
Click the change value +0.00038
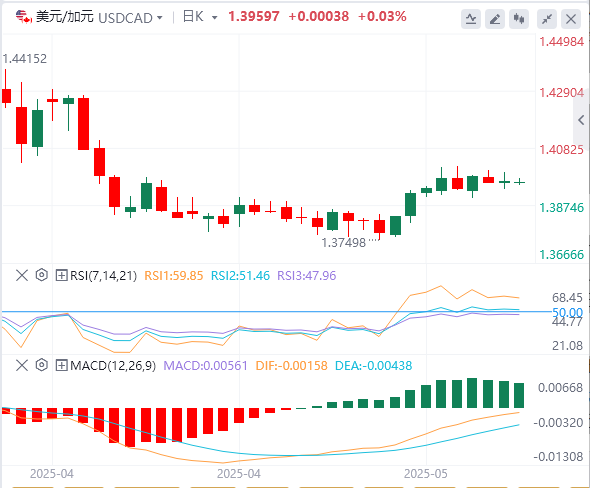(x=319, y=17)
